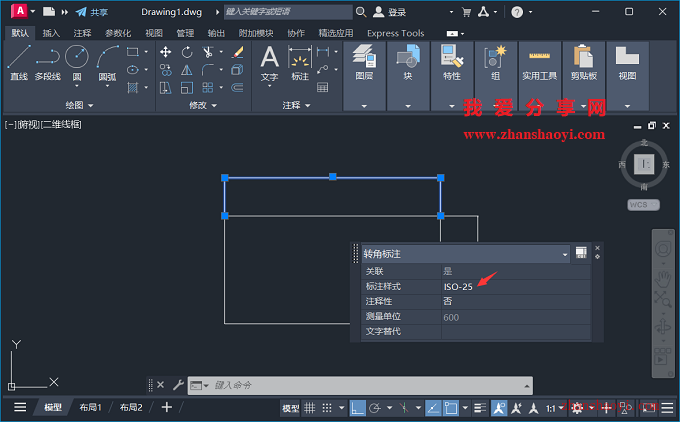Switch to the 布局1 layout tab
Viewport: 680px width, 422px height.
(x=90, y=407)
